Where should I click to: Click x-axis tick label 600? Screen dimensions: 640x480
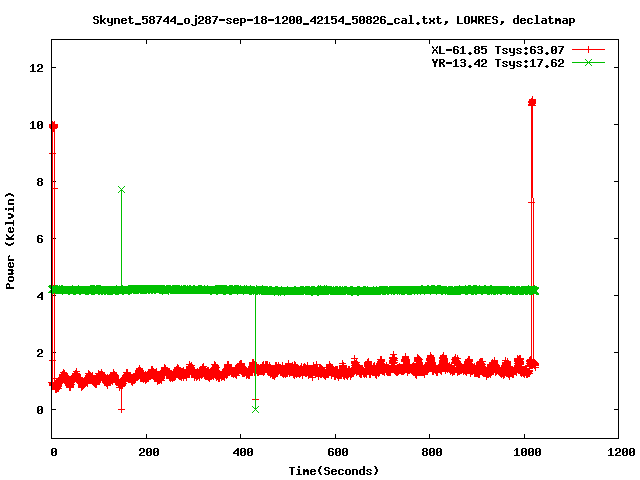[x=337, y=452]
